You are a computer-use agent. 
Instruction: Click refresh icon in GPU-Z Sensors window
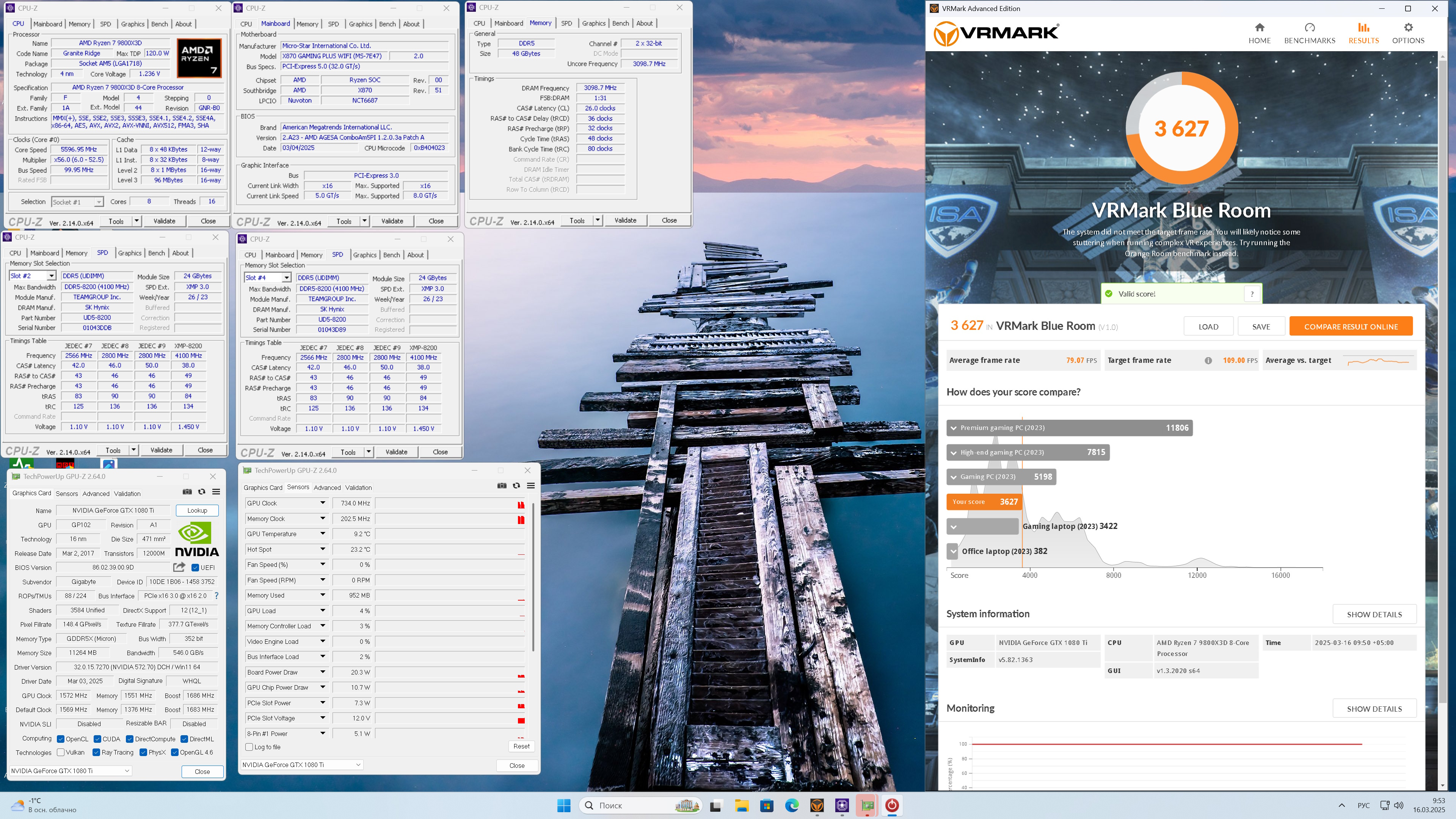coord(516,485)
